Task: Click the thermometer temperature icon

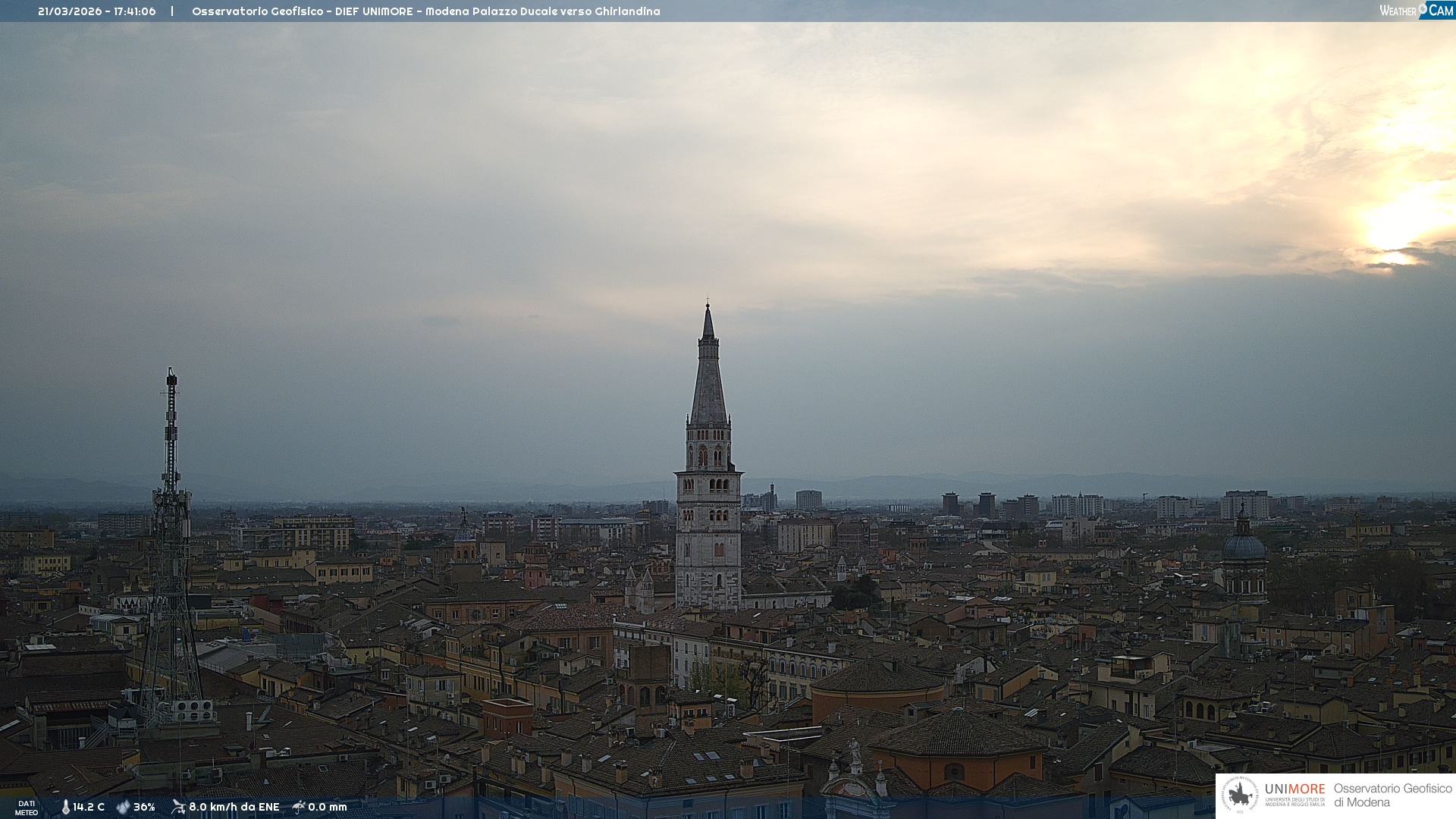Action: (x=65, y=808)
